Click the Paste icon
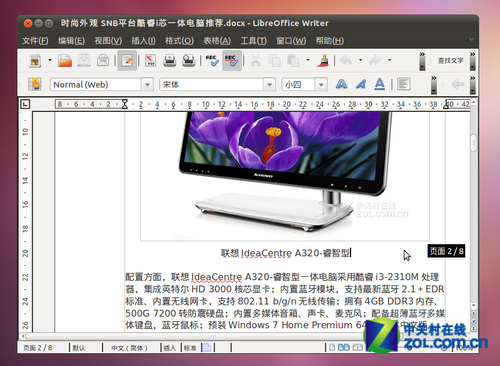 [293, 61]
